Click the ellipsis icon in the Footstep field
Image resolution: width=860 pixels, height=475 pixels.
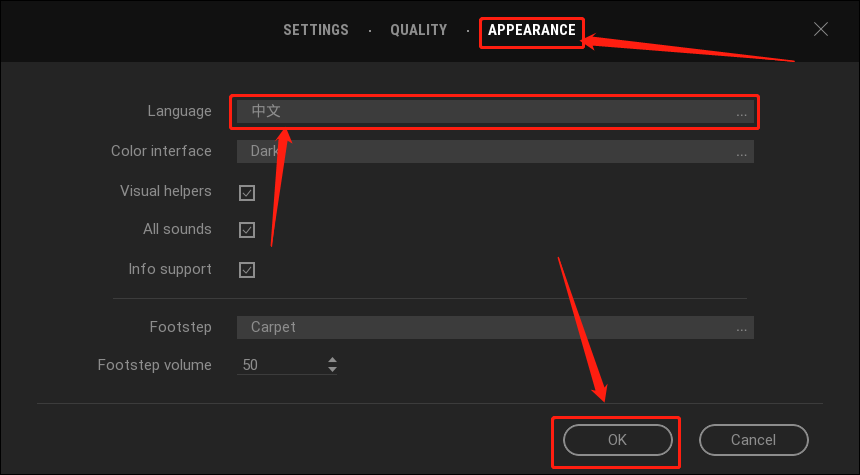click(742, 330)
